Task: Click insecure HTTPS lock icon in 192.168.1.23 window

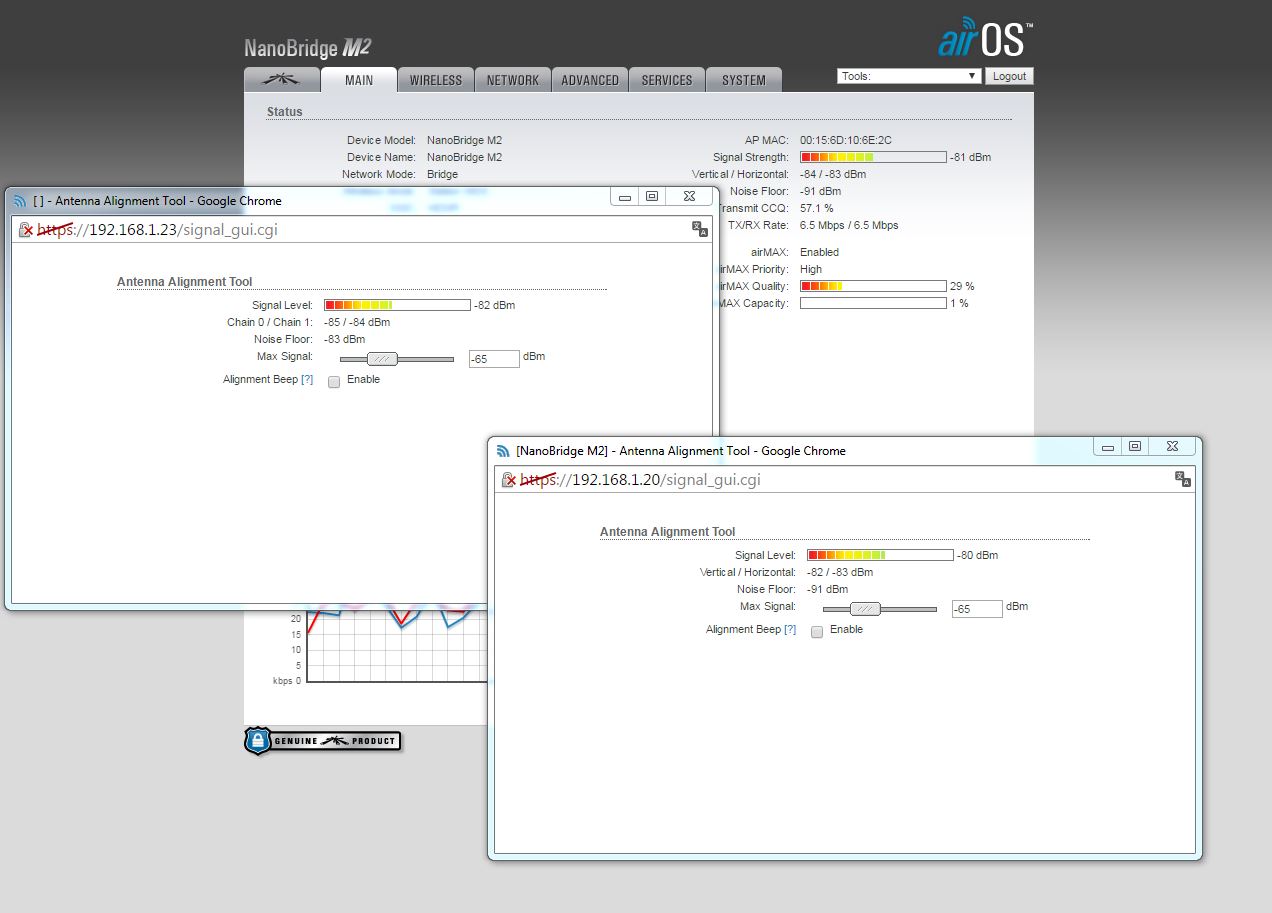Action: pos(27,230)
